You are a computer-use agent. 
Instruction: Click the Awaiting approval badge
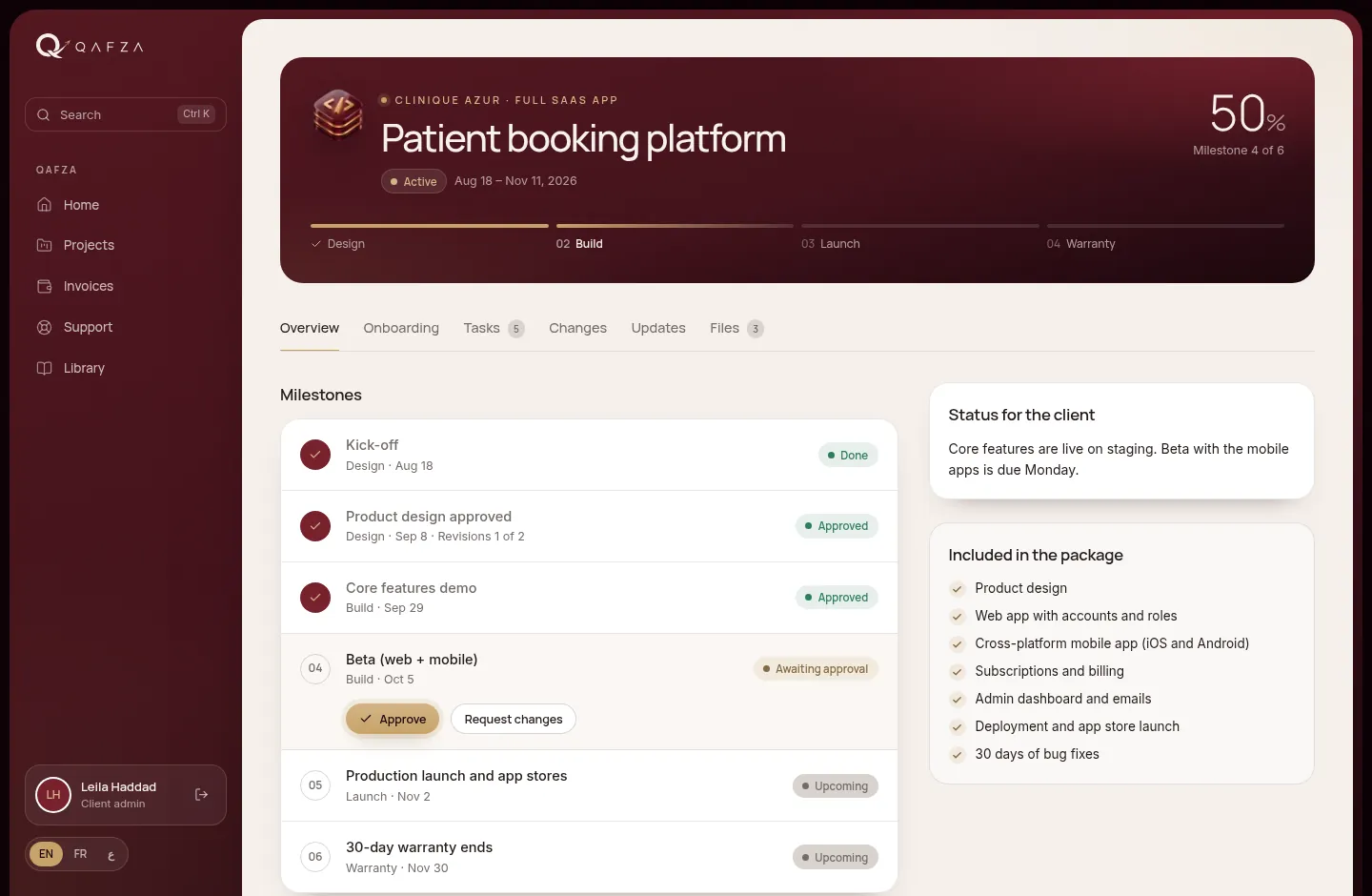click(816, 669)
